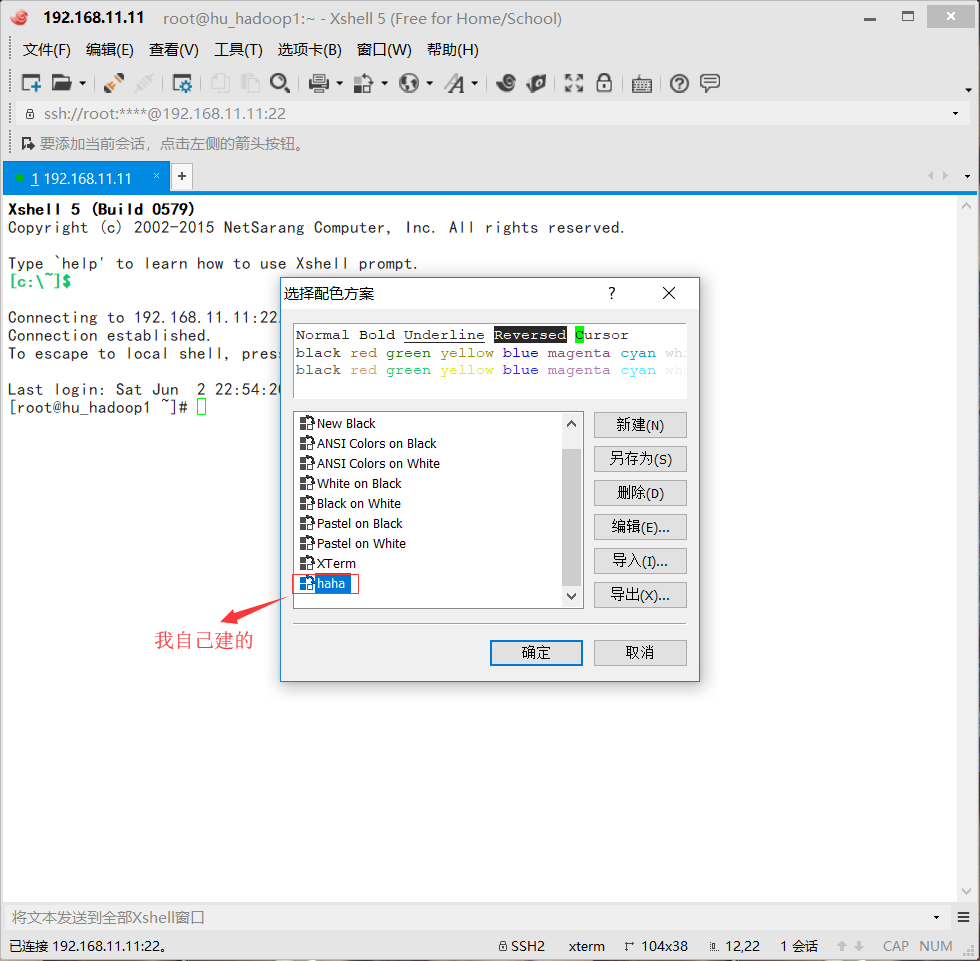Click the Help question mark icon
This screenshot has height=961, width=980.
click(x=679, y=83)
